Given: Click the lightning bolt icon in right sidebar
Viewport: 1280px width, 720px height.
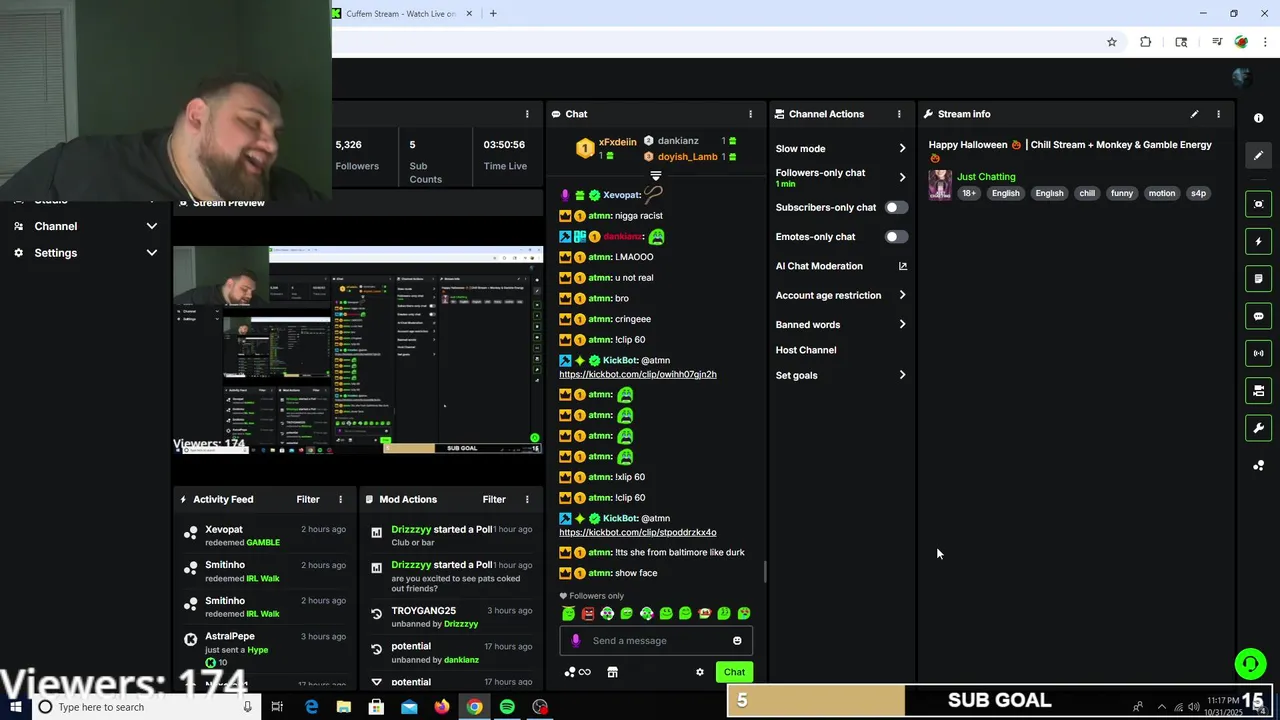Looking at the screenshot, I should click(x=1258, y=241).
